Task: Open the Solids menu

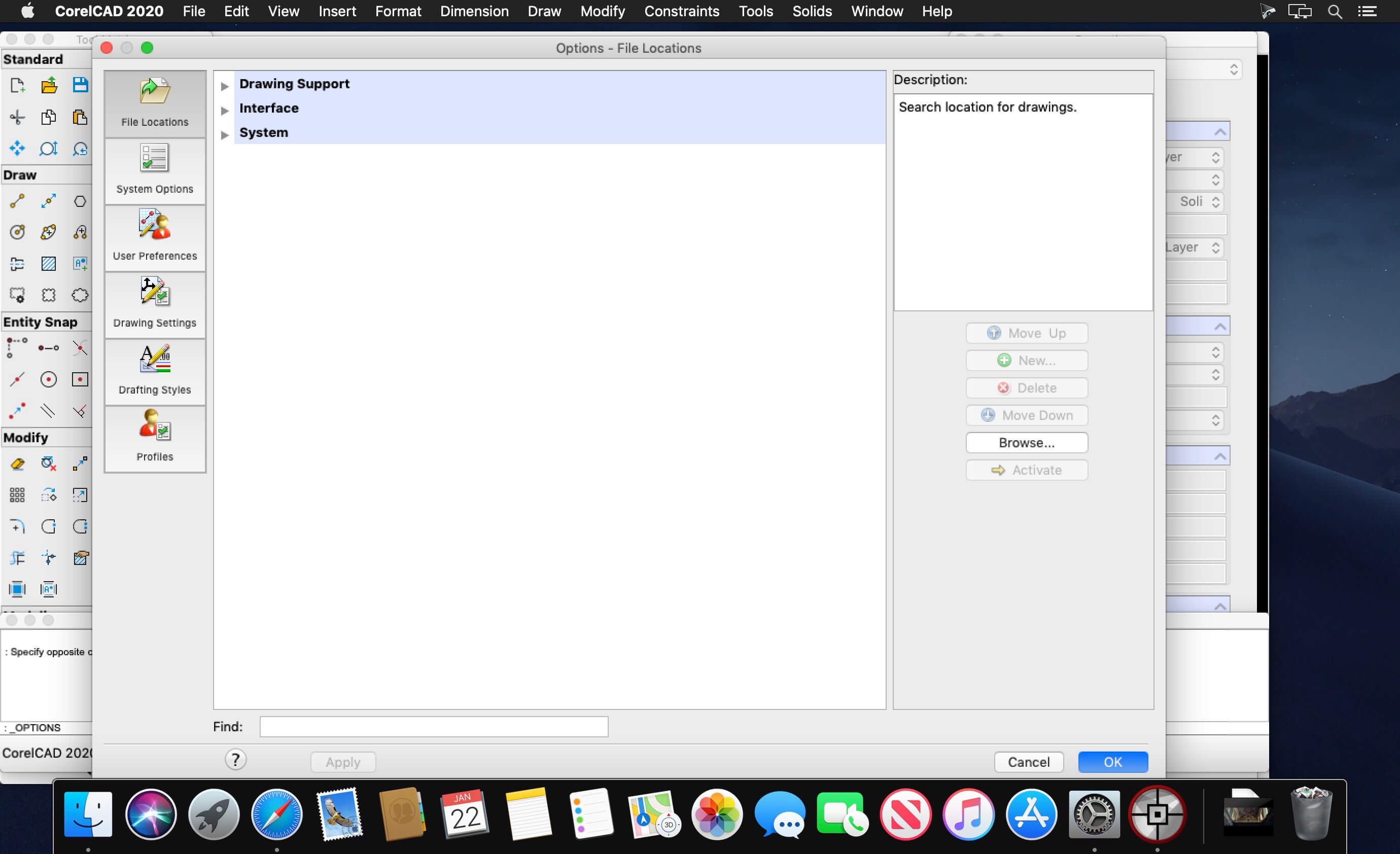Action: [812, 11]
